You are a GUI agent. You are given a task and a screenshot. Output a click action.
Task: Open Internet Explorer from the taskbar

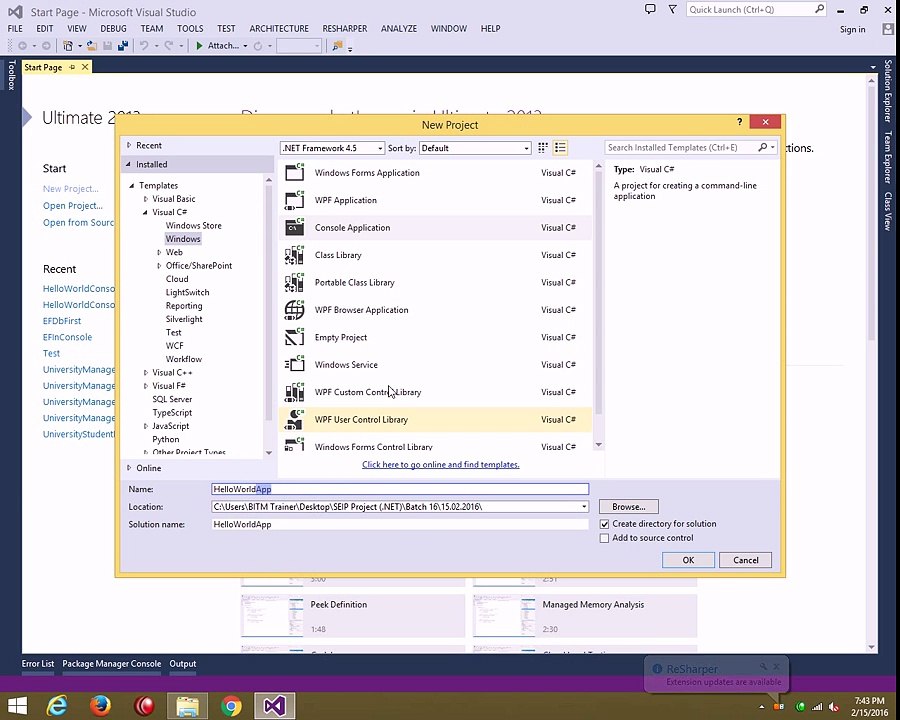coord(56,706)
